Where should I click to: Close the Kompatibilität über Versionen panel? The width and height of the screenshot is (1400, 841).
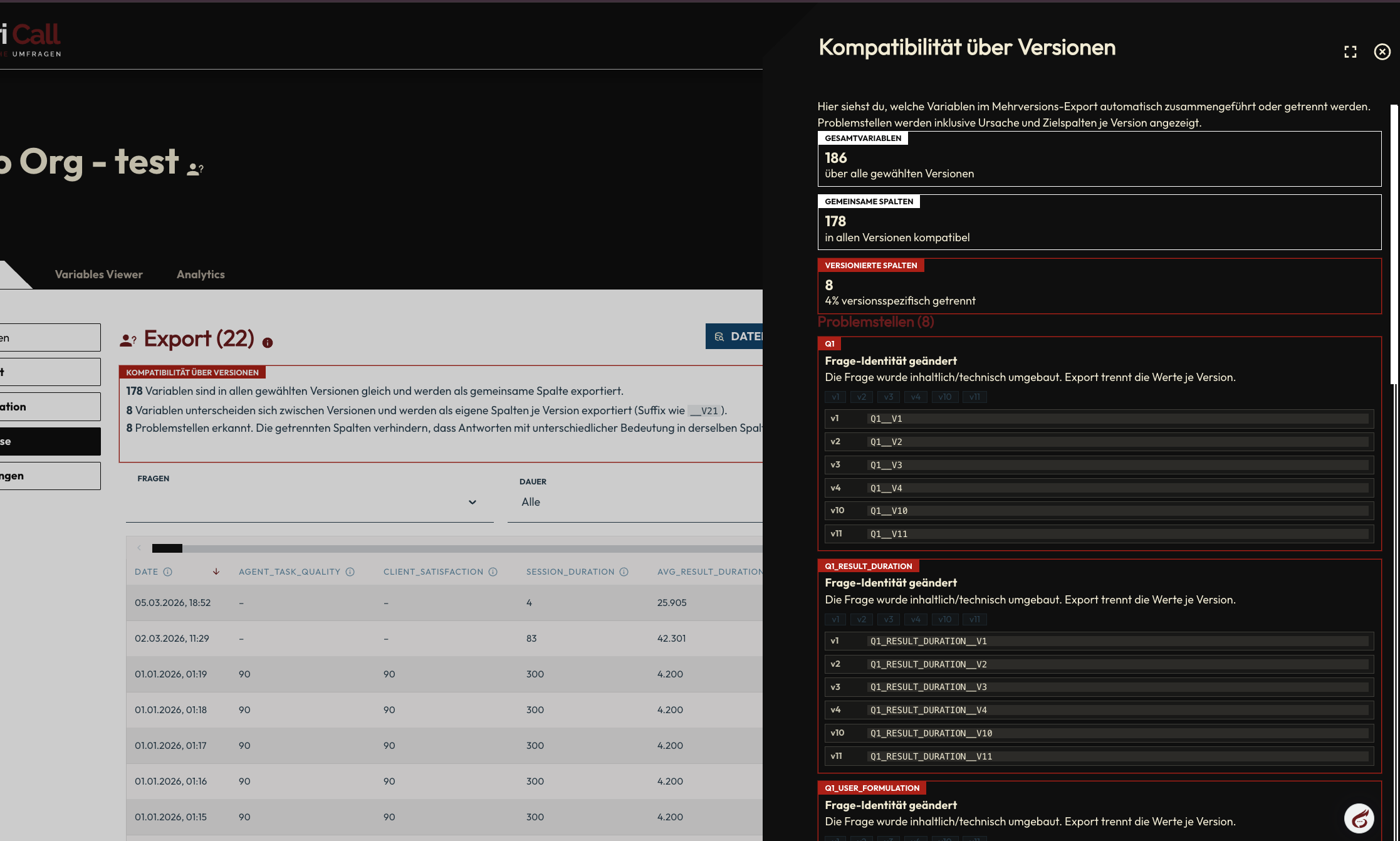click(1382, 52)
